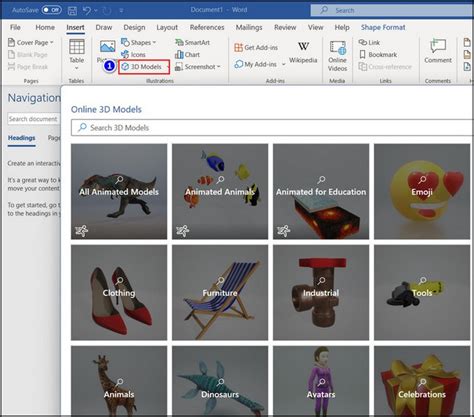The height and width of the screenshot is (417, 474).
Task: Redo the action in title bar
Action: click(x=107, y=11)
